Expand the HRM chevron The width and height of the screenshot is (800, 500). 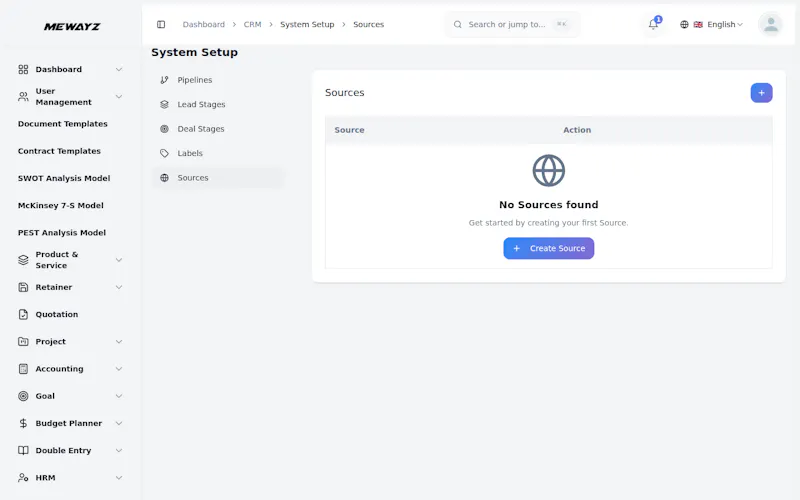pyautogui.click(x=119, y=478)
